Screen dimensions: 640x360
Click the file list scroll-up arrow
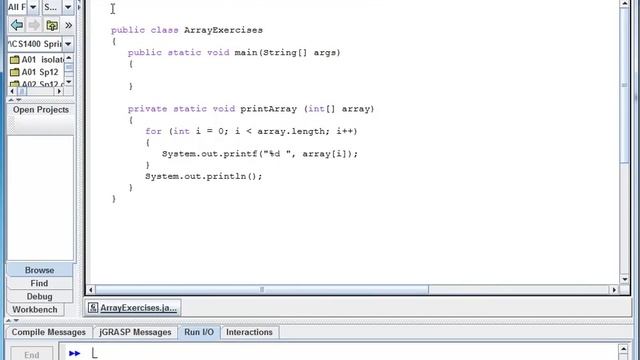tap(69, 58)
